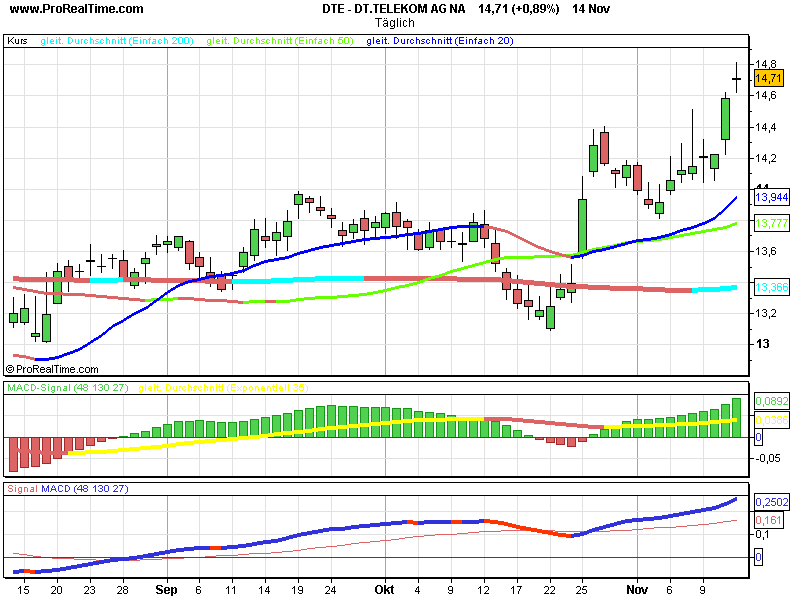Click the yellow 0,0386 average value
The width and height of the screenshot is (800, 600).
pos(772,420)
